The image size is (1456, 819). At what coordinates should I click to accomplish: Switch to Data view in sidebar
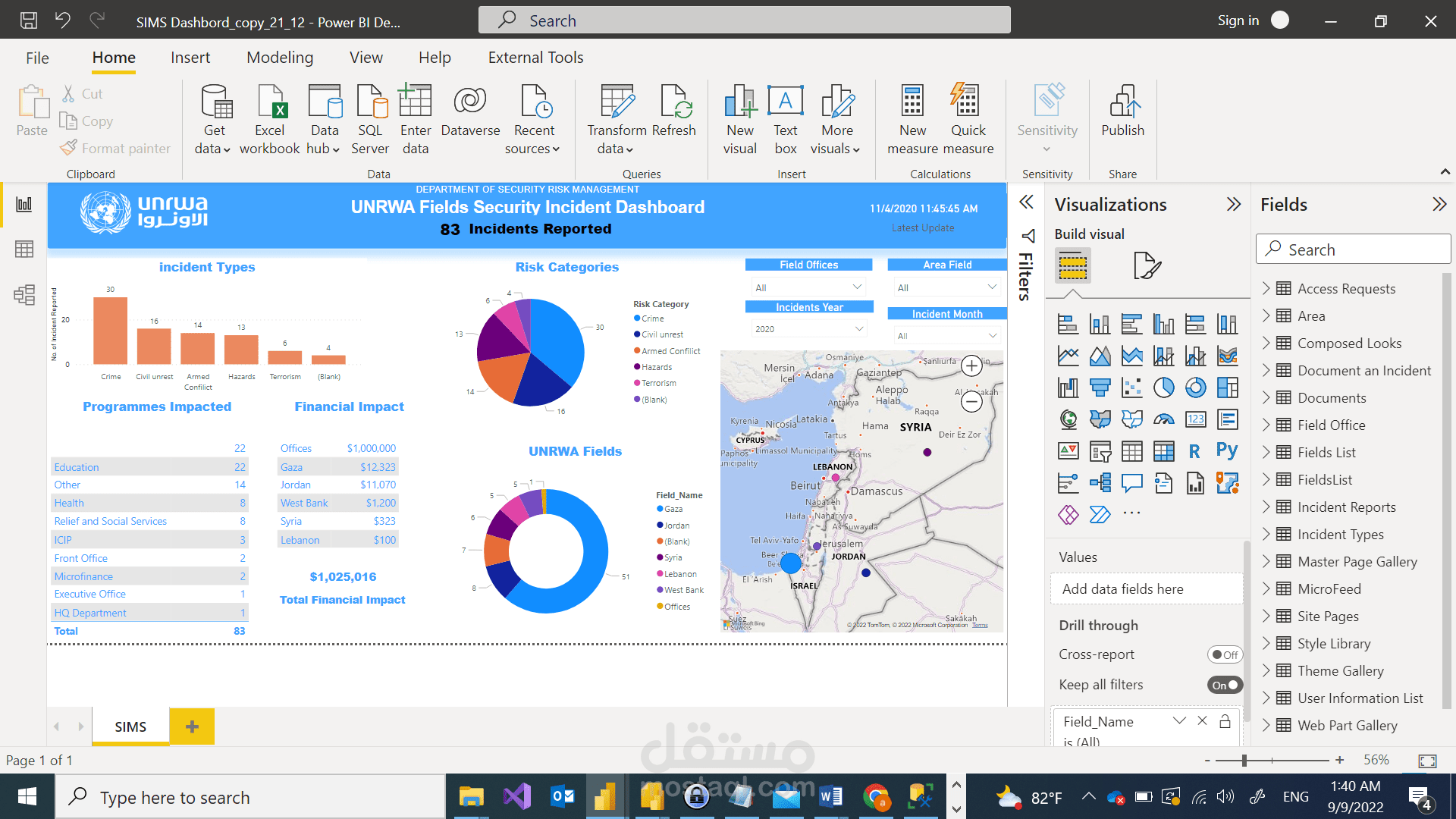coord(24,249)
